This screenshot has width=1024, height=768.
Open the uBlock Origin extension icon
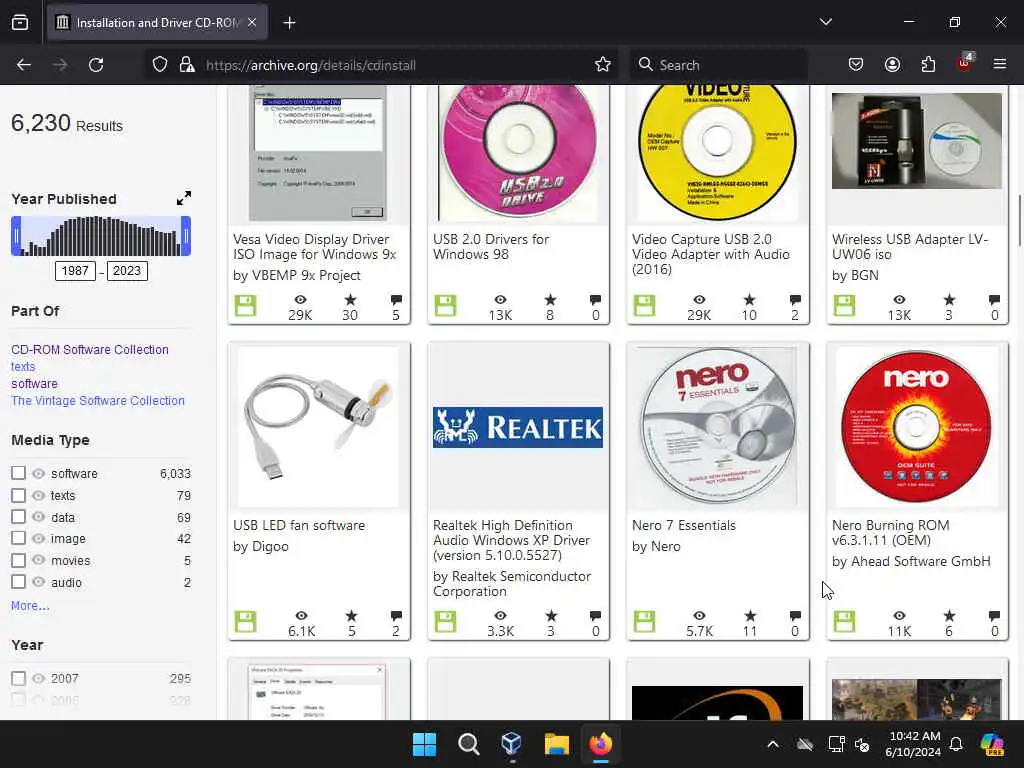point(964,63)
